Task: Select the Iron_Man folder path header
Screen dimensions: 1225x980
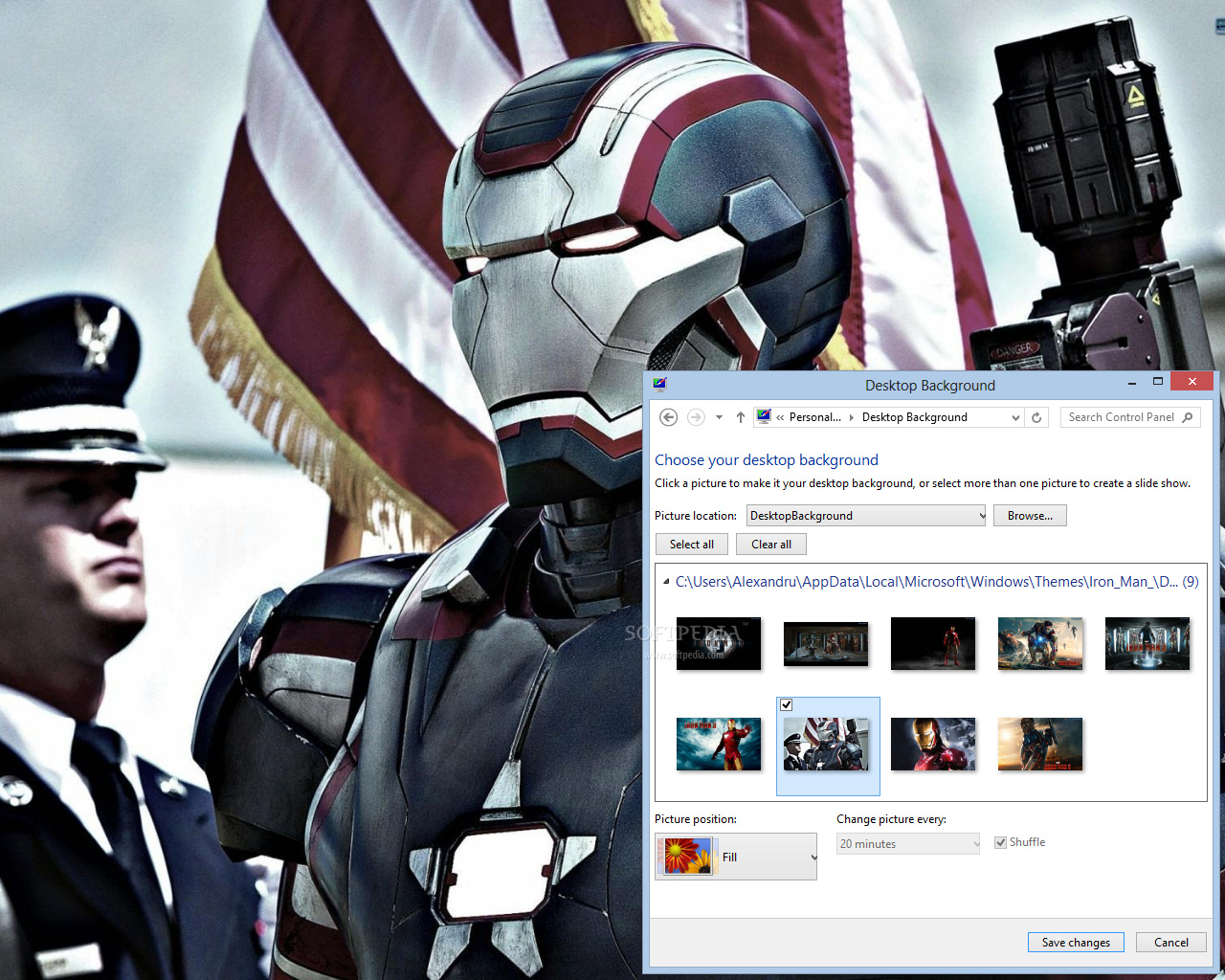Action: click(x=937, y=582)
